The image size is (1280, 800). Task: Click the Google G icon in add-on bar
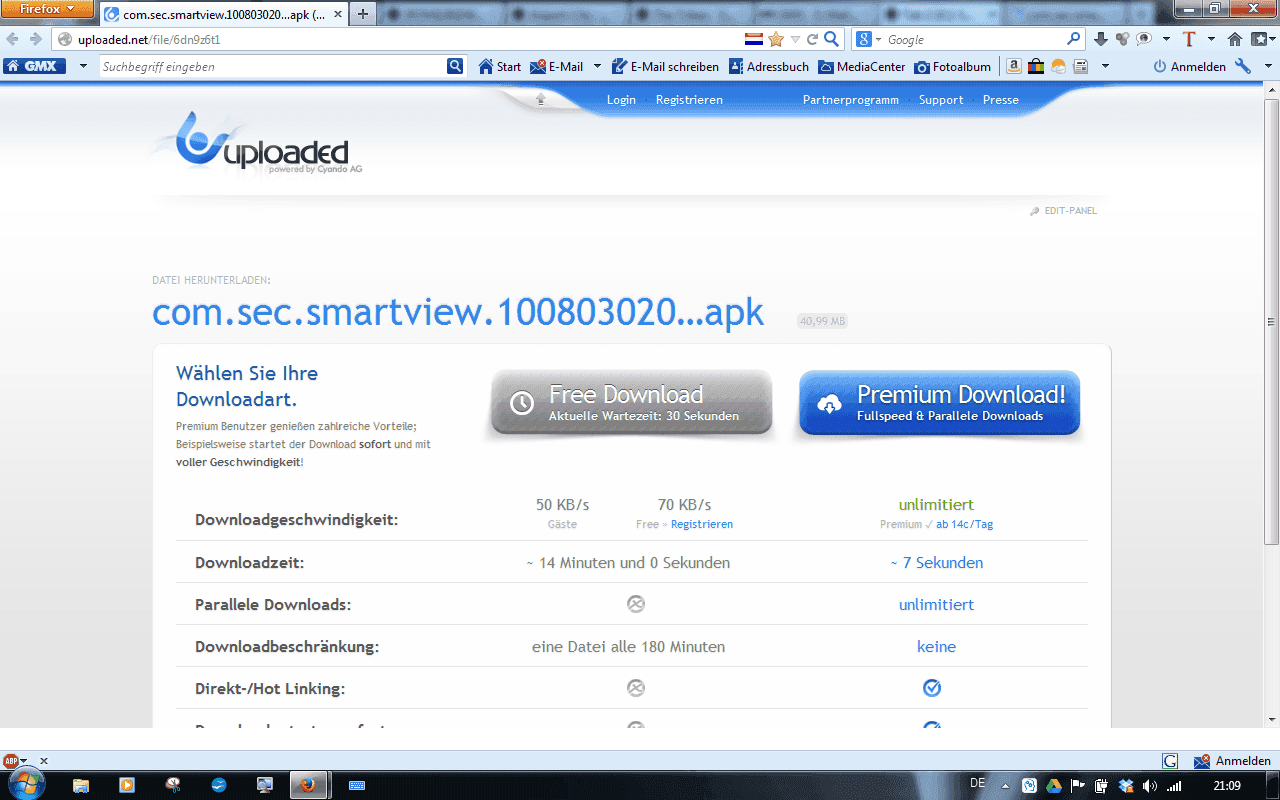click(x=1170, y=761)
